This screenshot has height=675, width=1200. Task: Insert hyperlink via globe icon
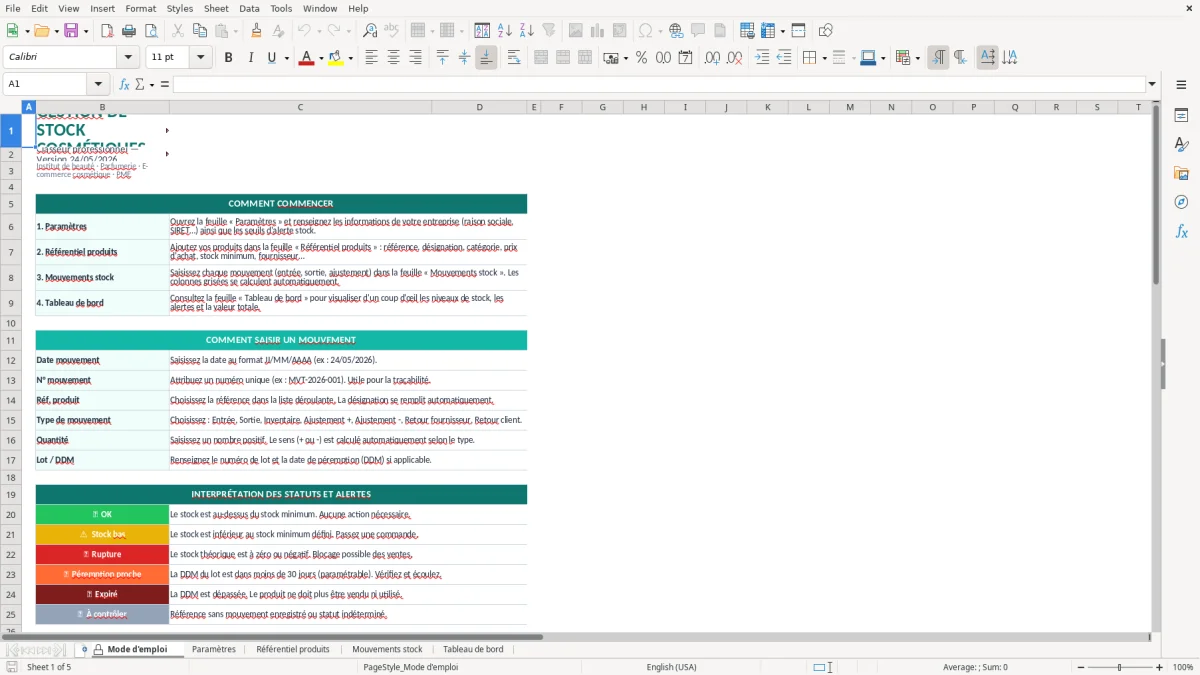[676, 31]
